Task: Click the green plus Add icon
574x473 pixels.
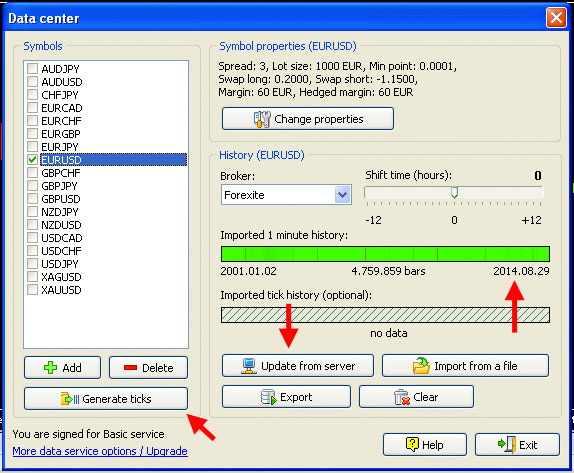Action: point(51,367)
